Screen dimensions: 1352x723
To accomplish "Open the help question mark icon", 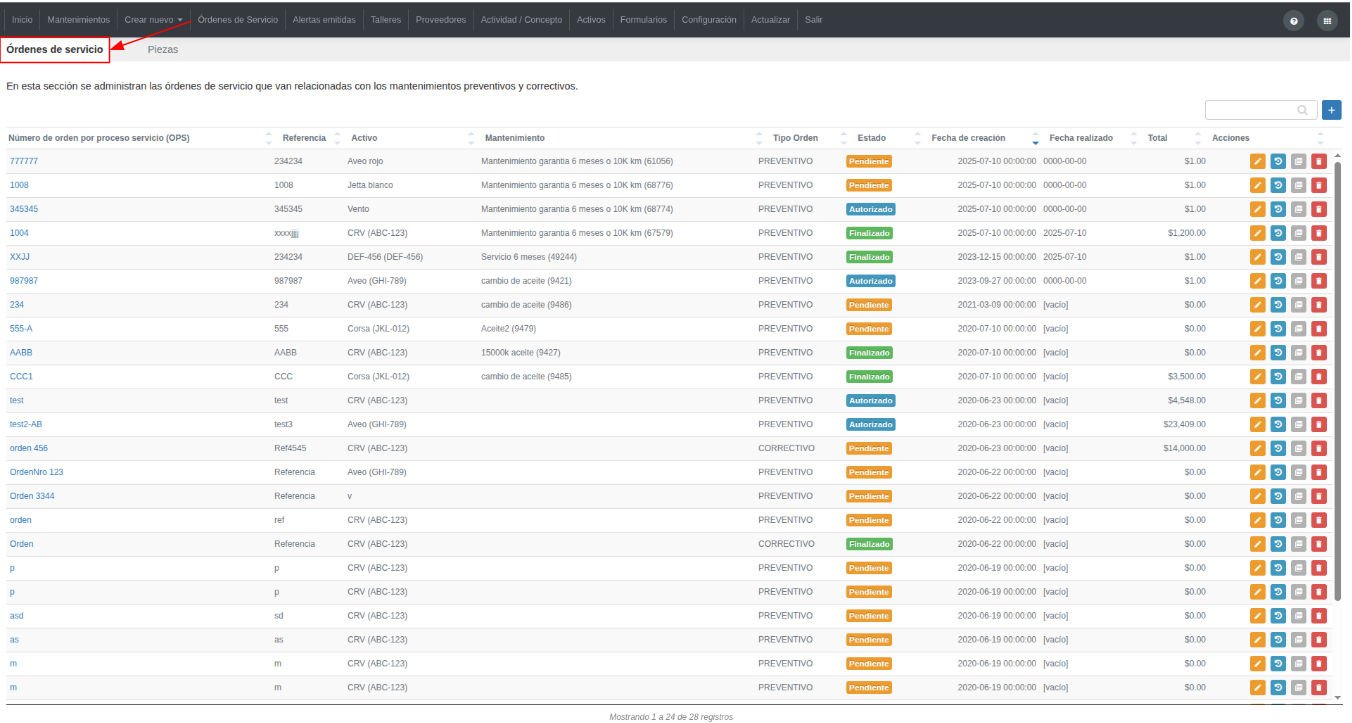I will tap(1294, 20).
